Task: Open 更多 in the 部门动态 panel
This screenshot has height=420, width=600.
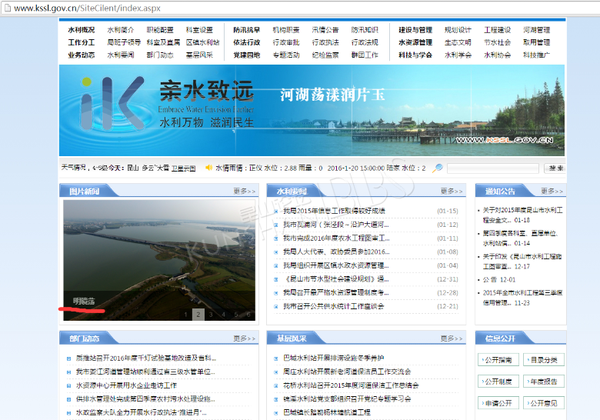Action: [x=244, y=339]
